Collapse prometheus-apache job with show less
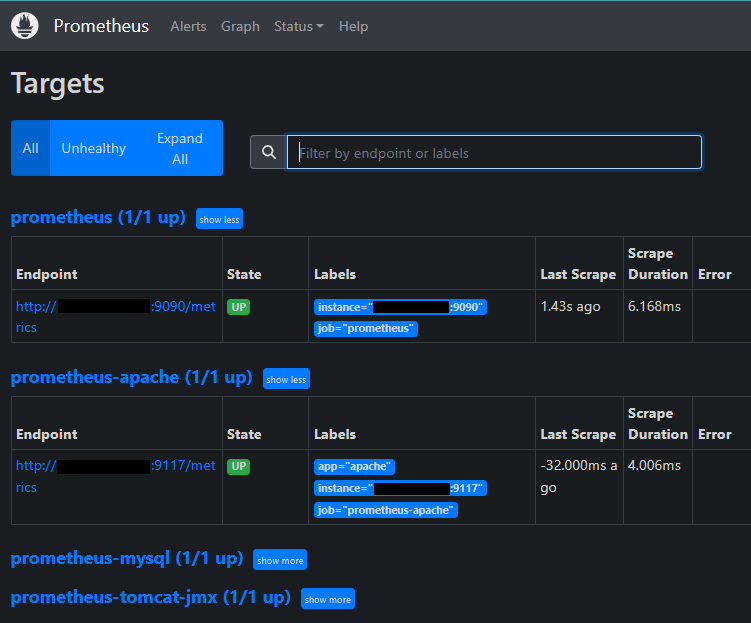 pyautogui.click(x=286, y=379)
